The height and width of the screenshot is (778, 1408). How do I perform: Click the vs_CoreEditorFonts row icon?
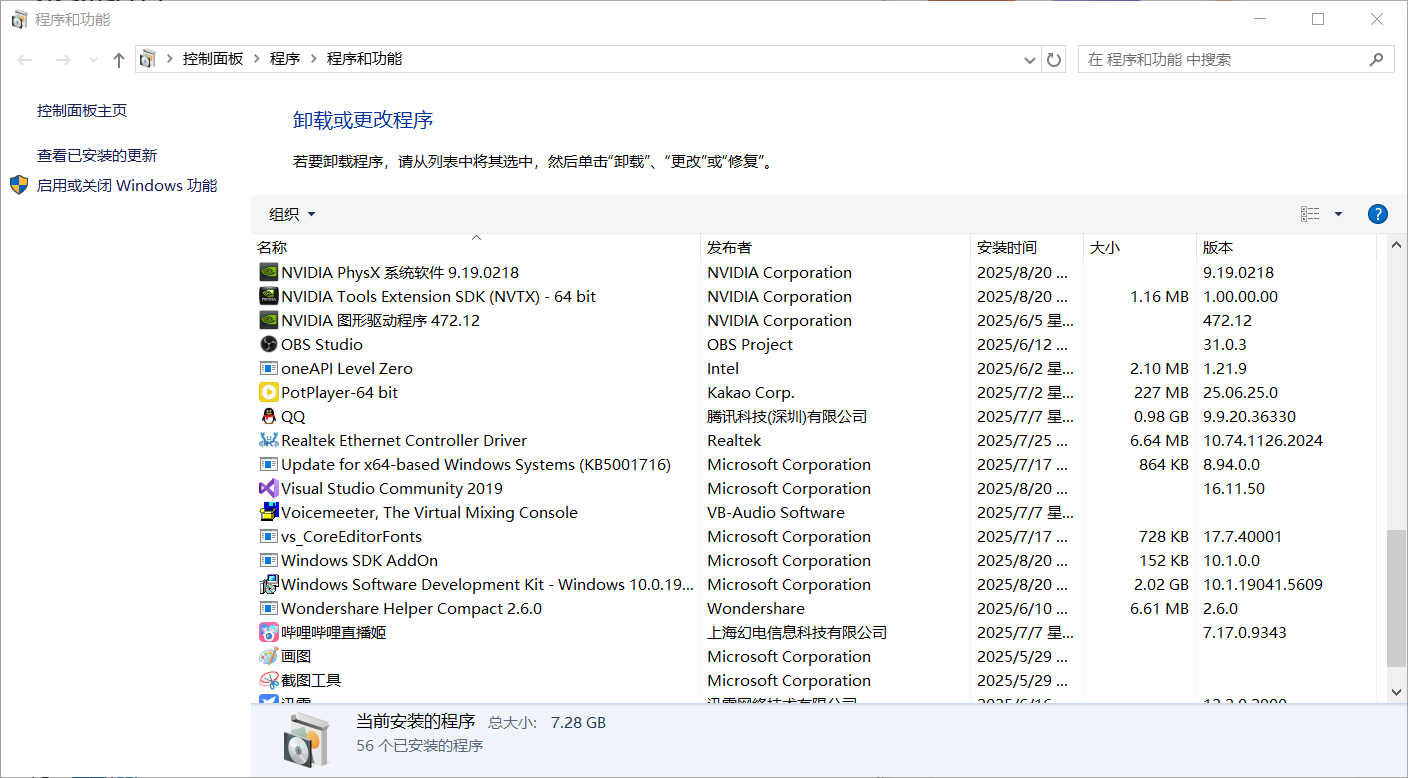[x=268, y=536]
